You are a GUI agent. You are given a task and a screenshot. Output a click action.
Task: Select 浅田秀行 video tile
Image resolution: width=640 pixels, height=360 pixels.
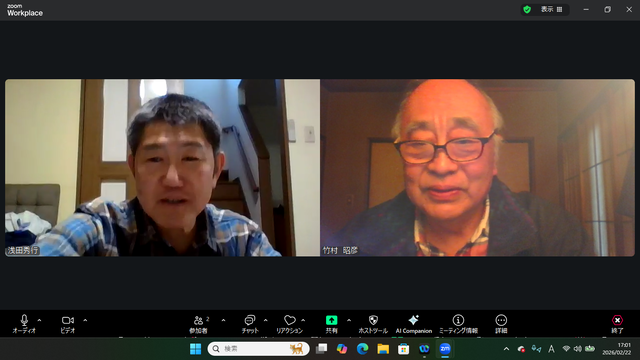[x=162, y=168]
